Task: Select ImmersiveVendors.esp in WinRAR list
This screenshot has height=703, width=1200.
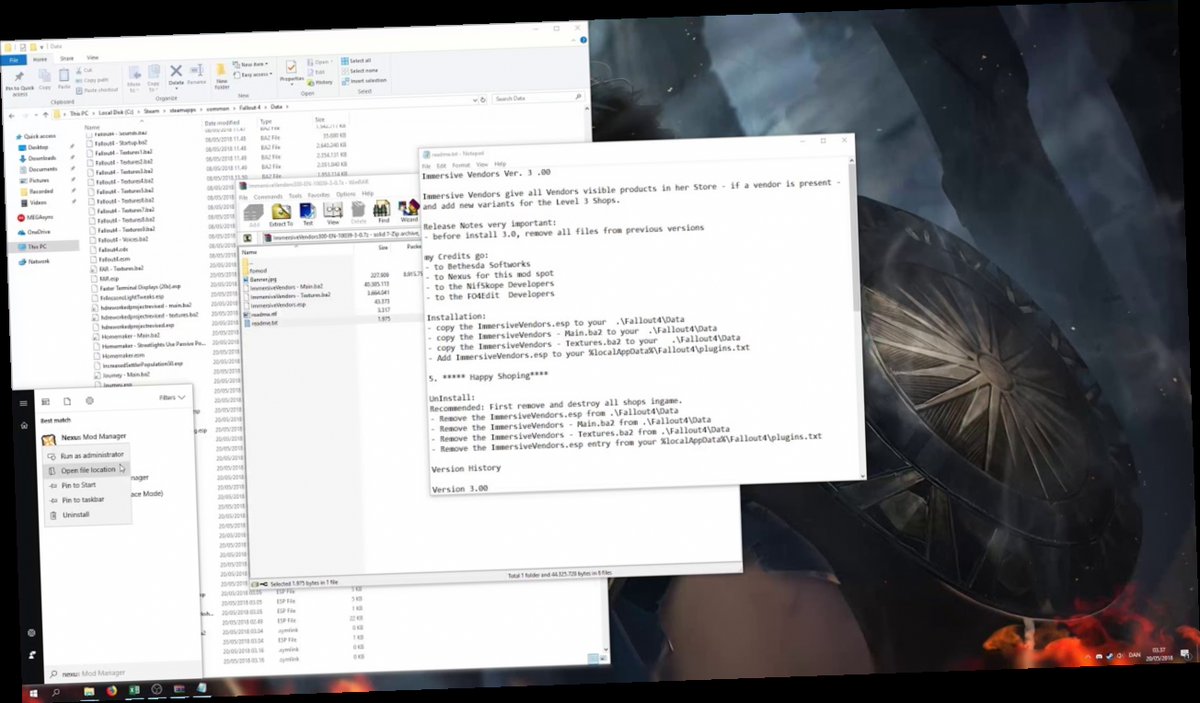Action: tap(272, 303)
